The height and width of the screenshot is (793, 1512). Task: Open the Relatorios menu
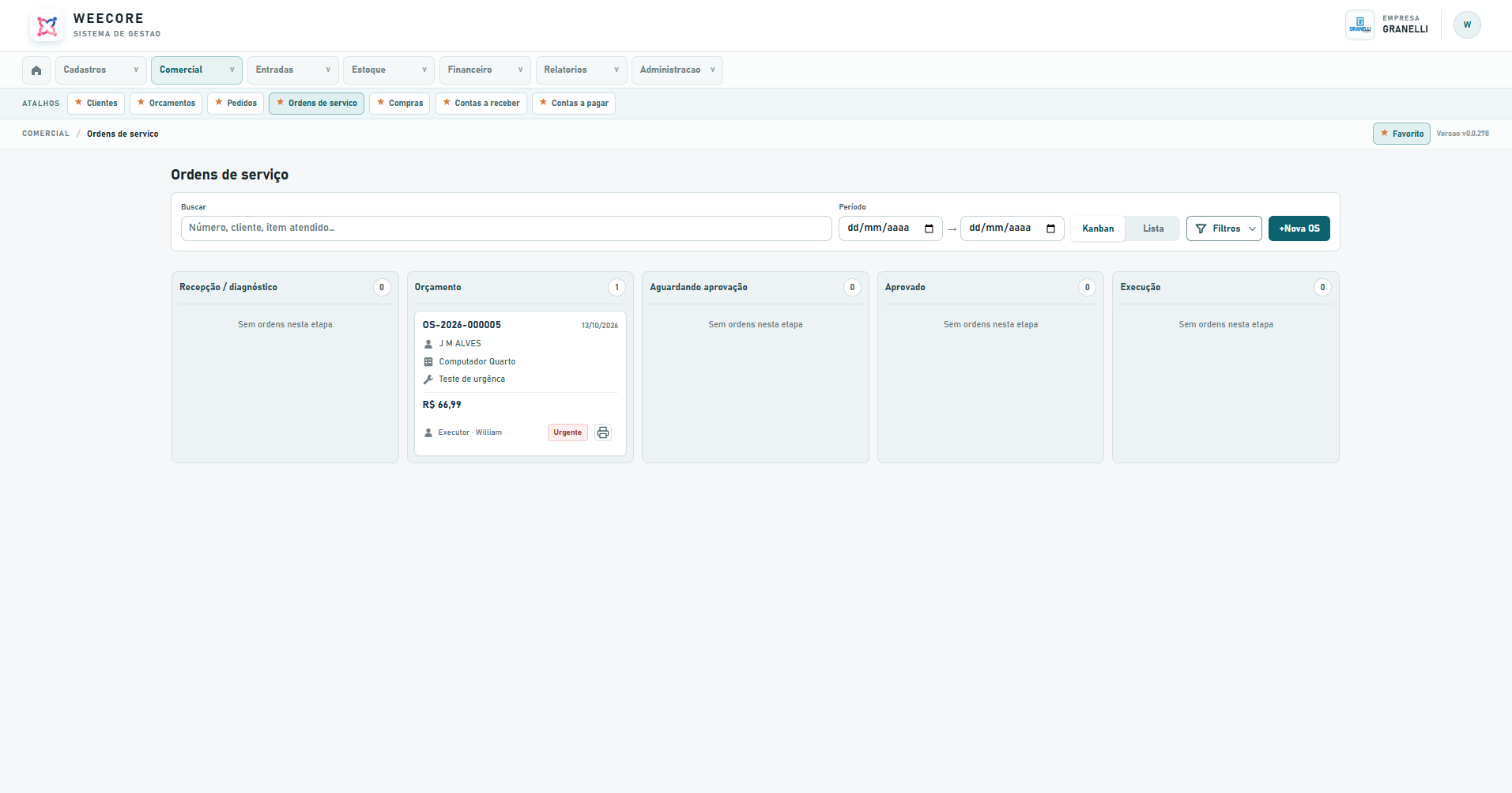coord(581,70)
